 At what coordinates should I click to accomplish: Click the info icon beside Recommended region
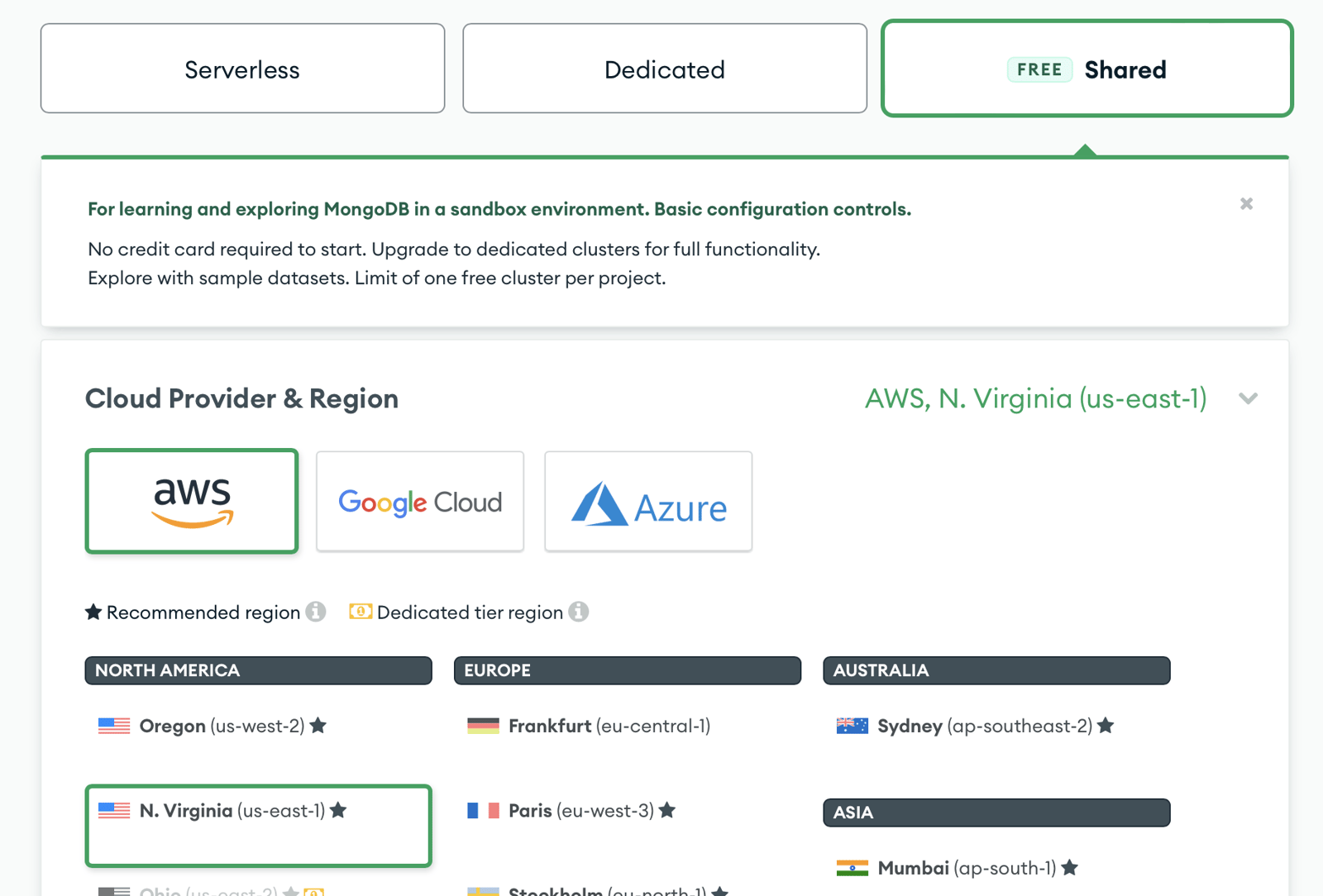pyautogui.click(x=317, y=612)
